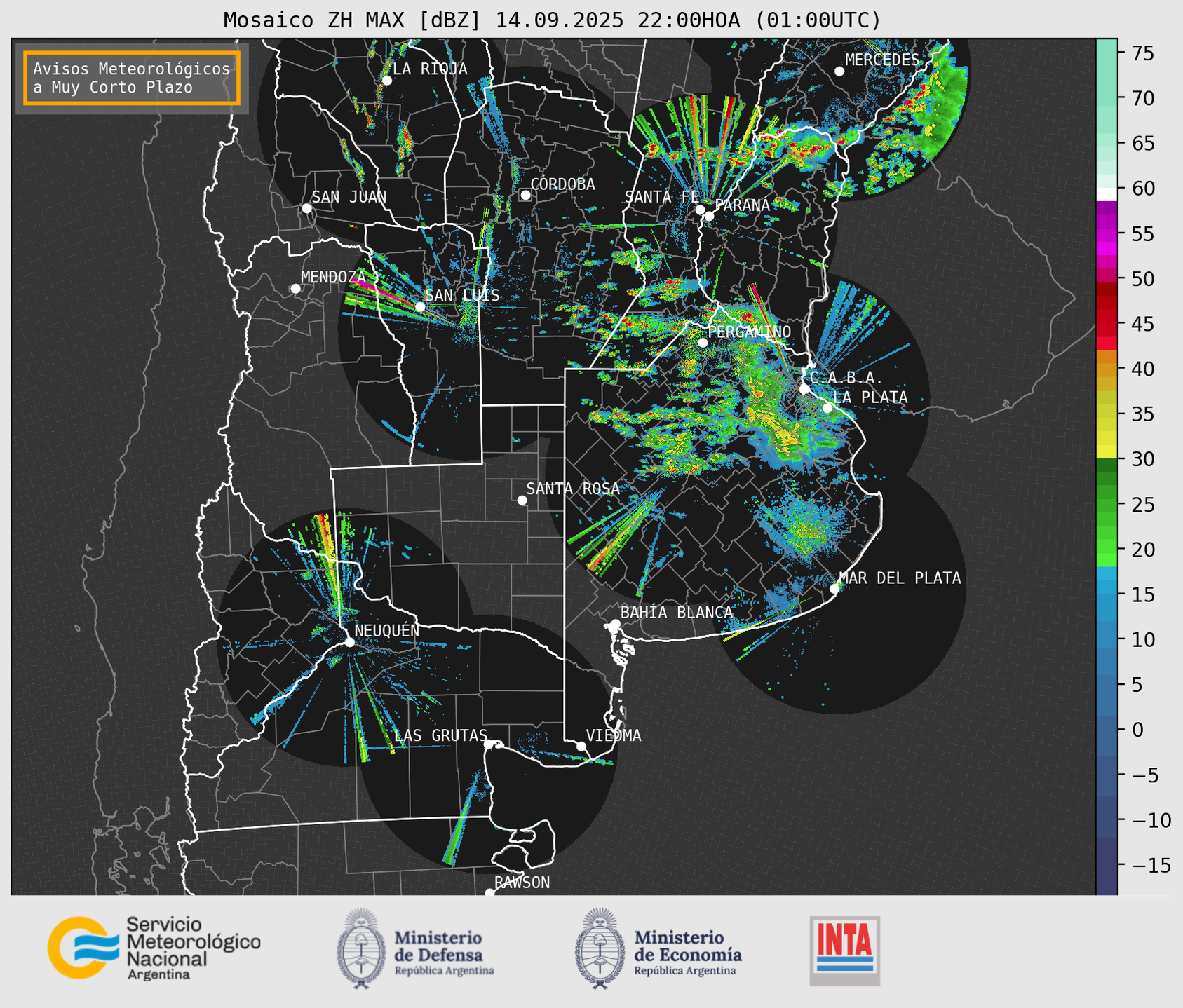Click the INTA logo
Viewport: 1183px width, 1008px height.
pyautogui.click(x=845, y=951)
